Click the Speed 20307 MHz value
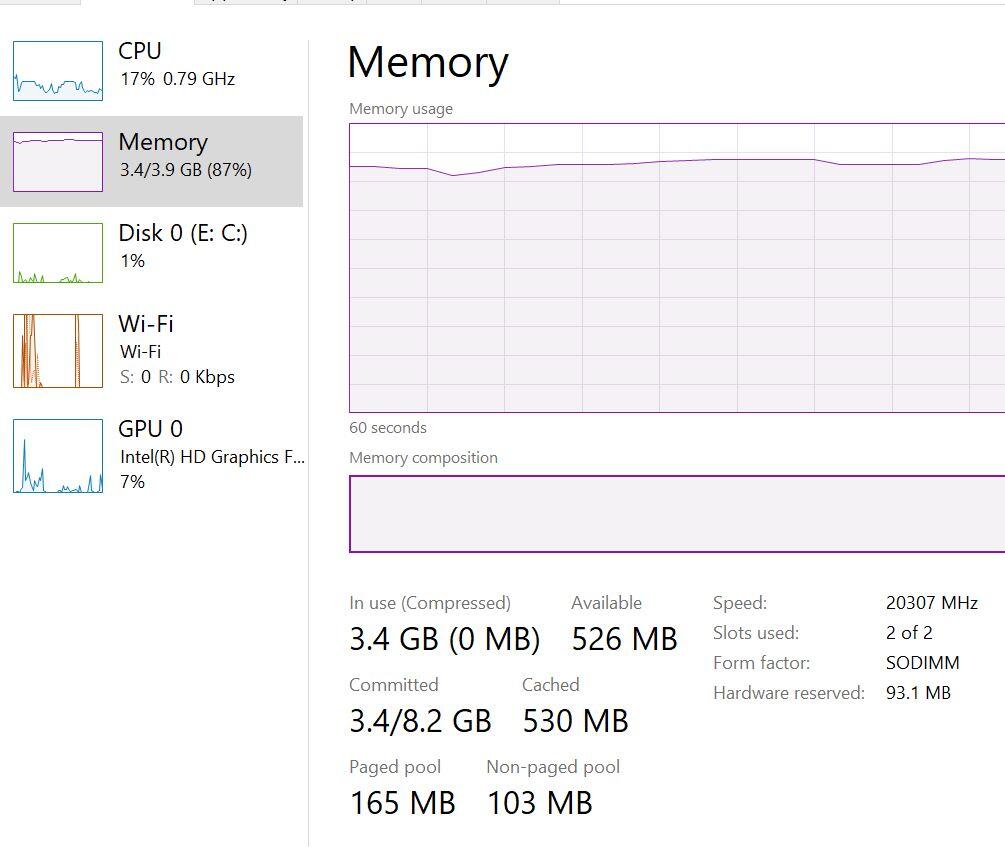The image size is (1005, 847). (931, 603)
